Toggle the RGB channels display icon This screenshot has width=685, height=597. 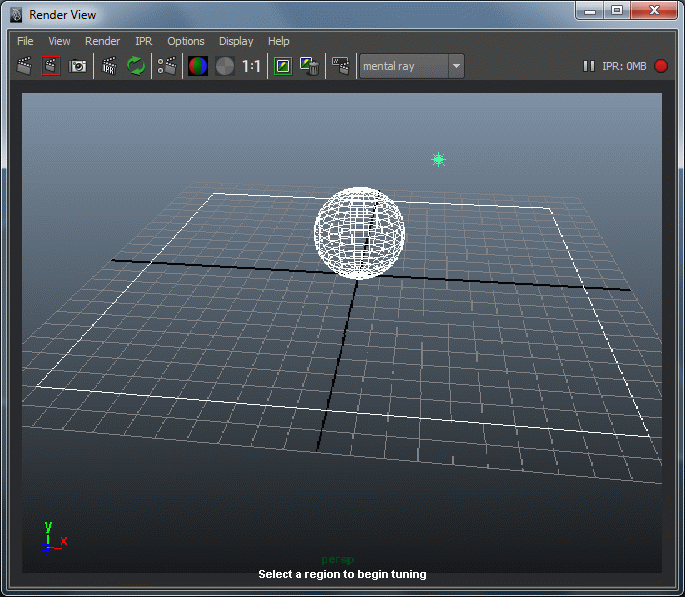pos(198,66)
